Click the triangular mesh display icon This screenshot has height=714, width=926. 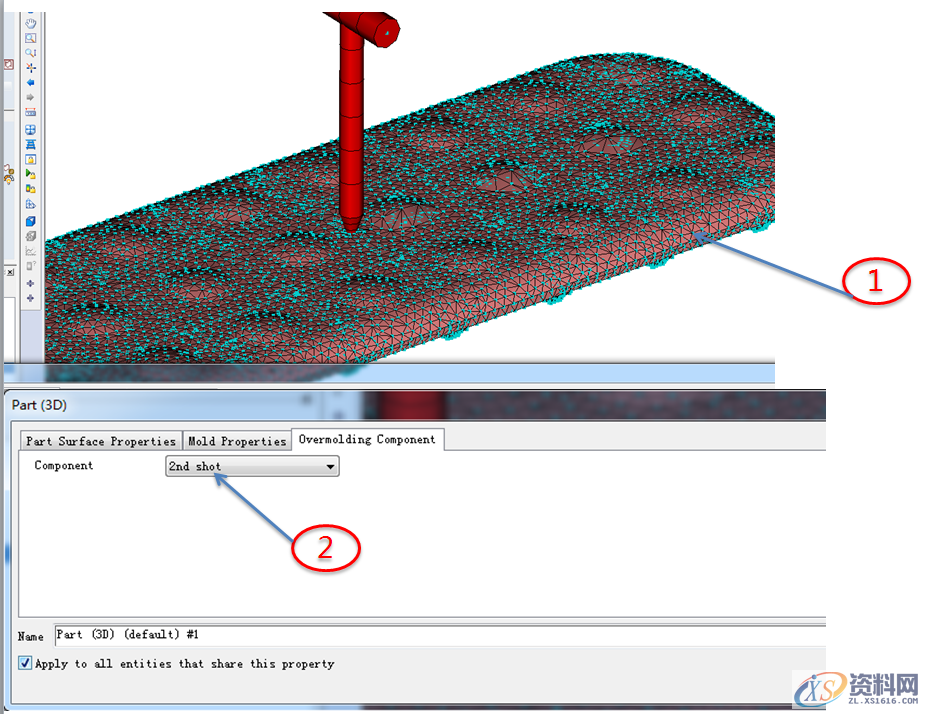click(x=31, y=251)
